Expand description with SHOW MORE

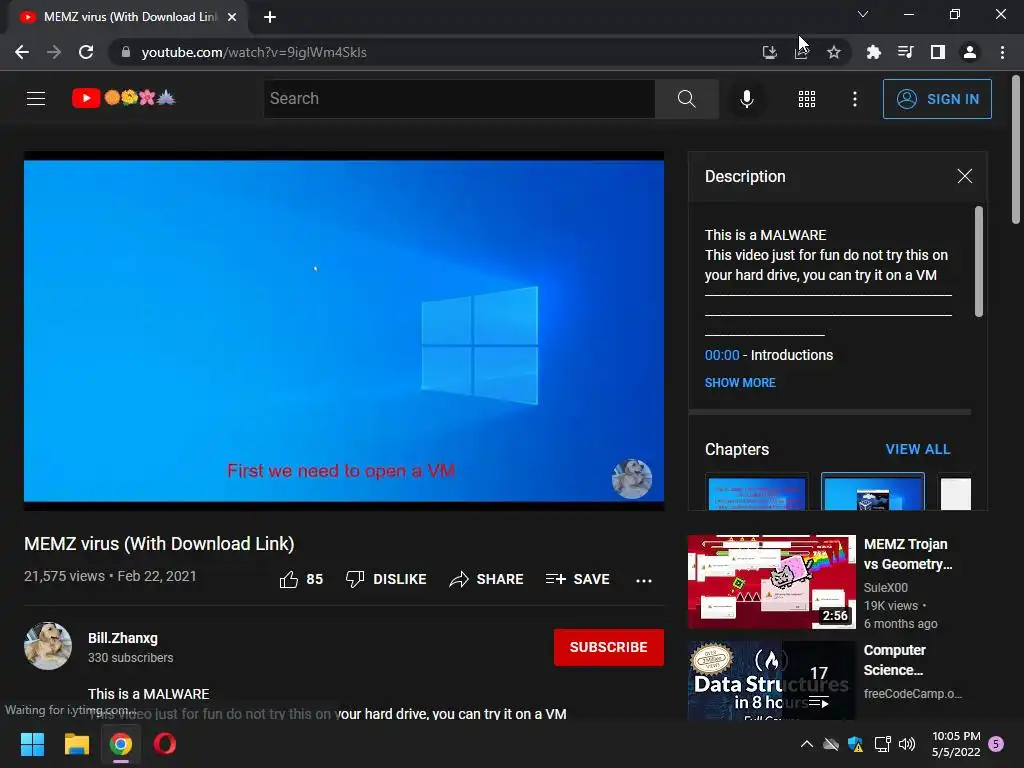pyautogui.click(x=740, y=383)
